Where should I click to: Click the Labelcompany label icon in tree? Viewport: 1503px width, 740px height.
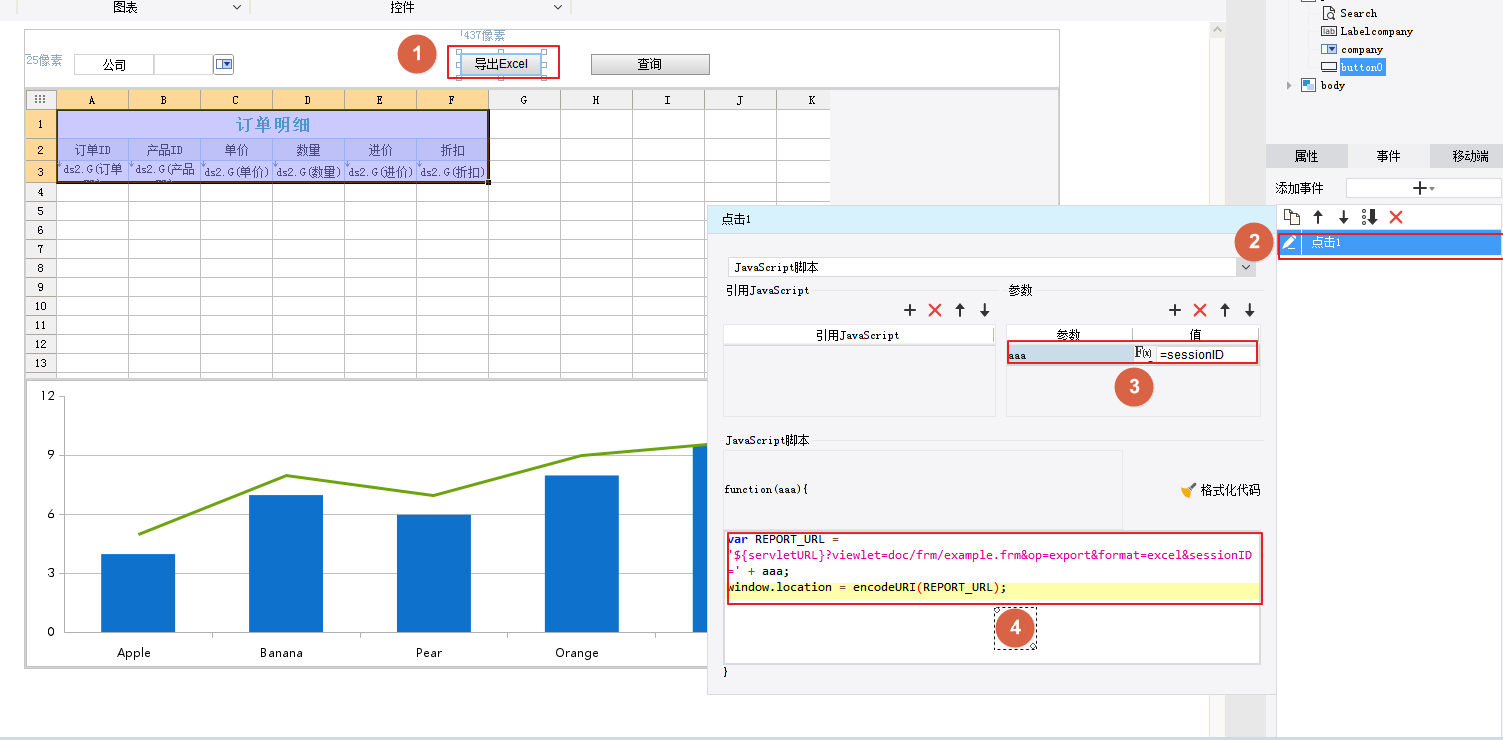point(1329,31)
